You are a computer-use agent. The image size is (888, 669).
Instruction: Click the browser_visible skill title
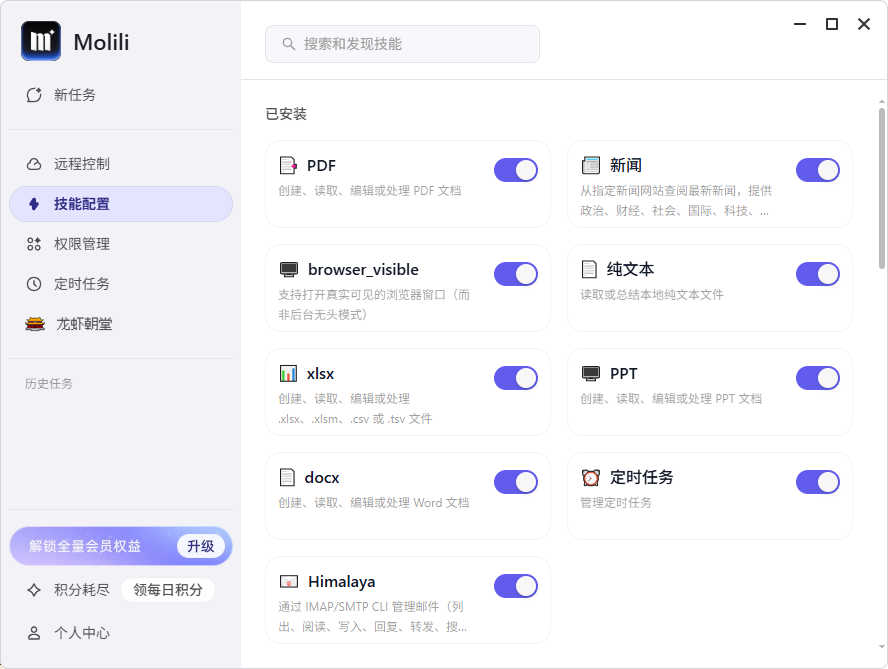363,270
